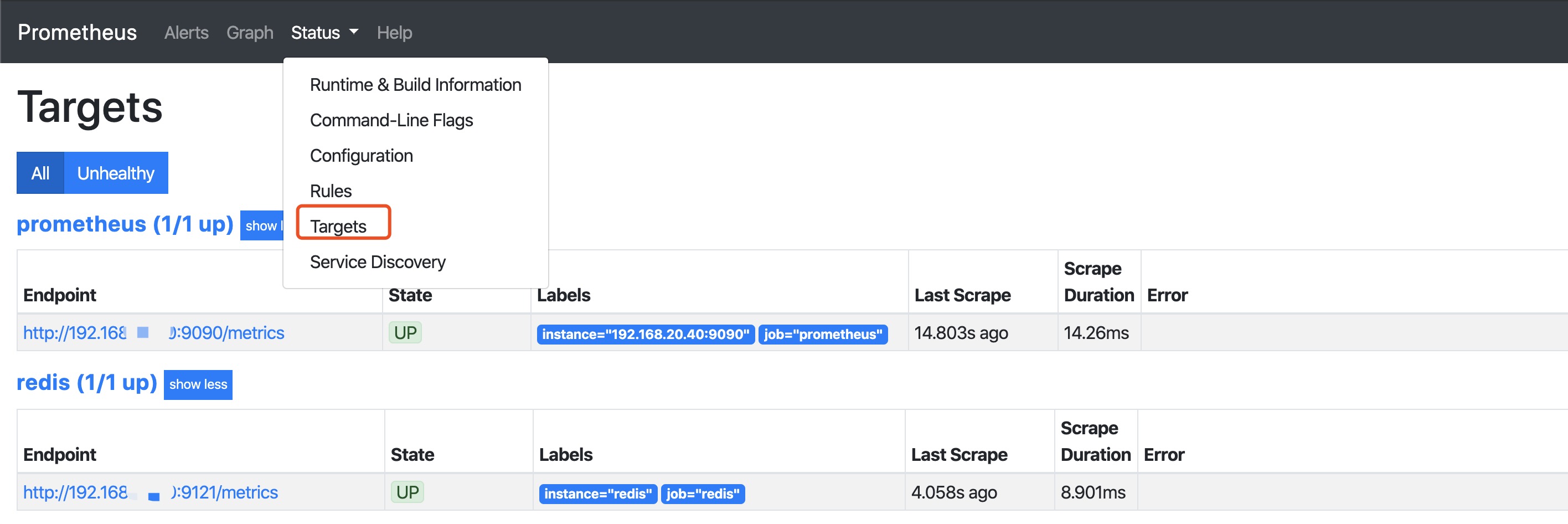
Task: Collapse prometheus job with show less
Action: click(x=262, y=225)
